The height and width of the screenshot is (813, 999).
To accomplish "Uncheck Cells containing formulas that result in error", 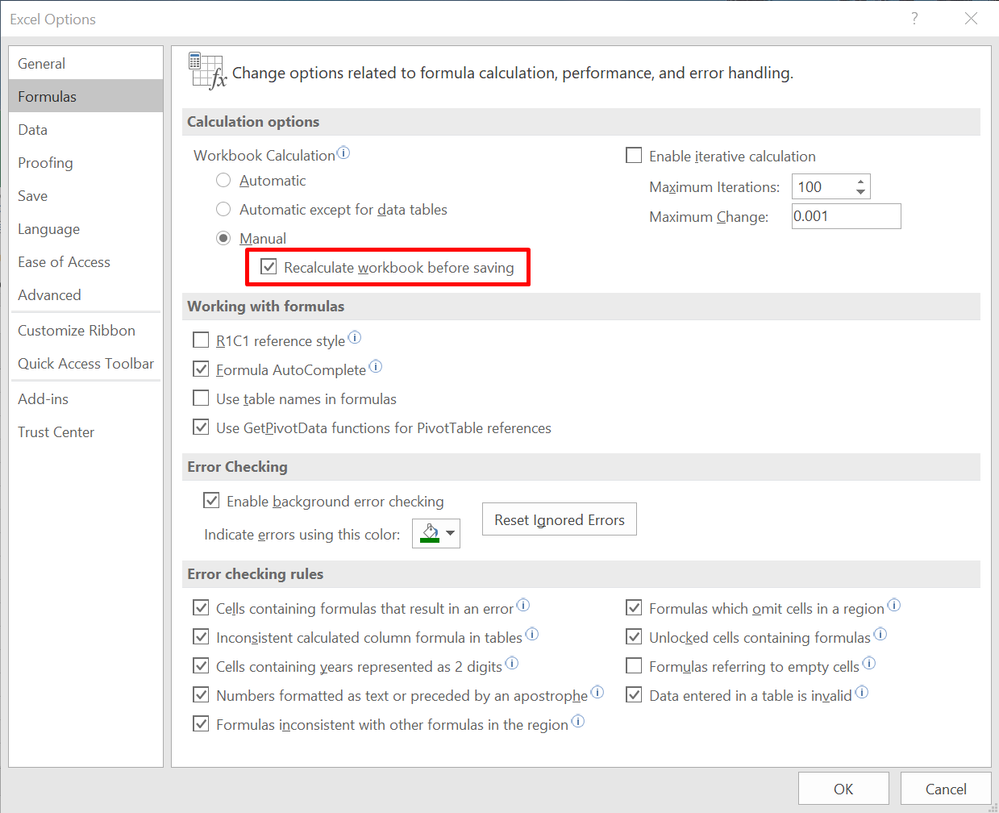I will (201, 608).
